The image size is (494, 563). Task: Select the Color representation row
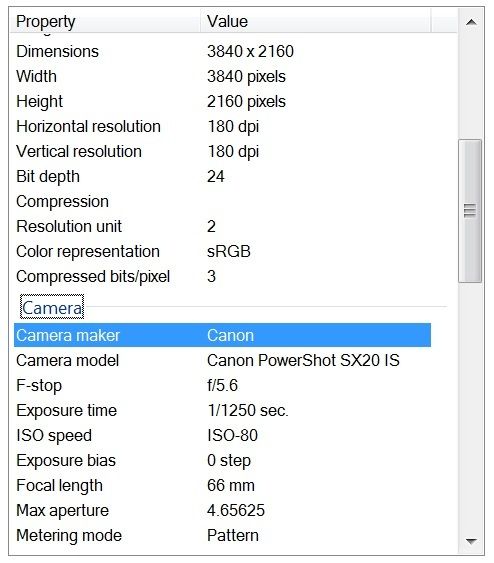tap(222, 251)
